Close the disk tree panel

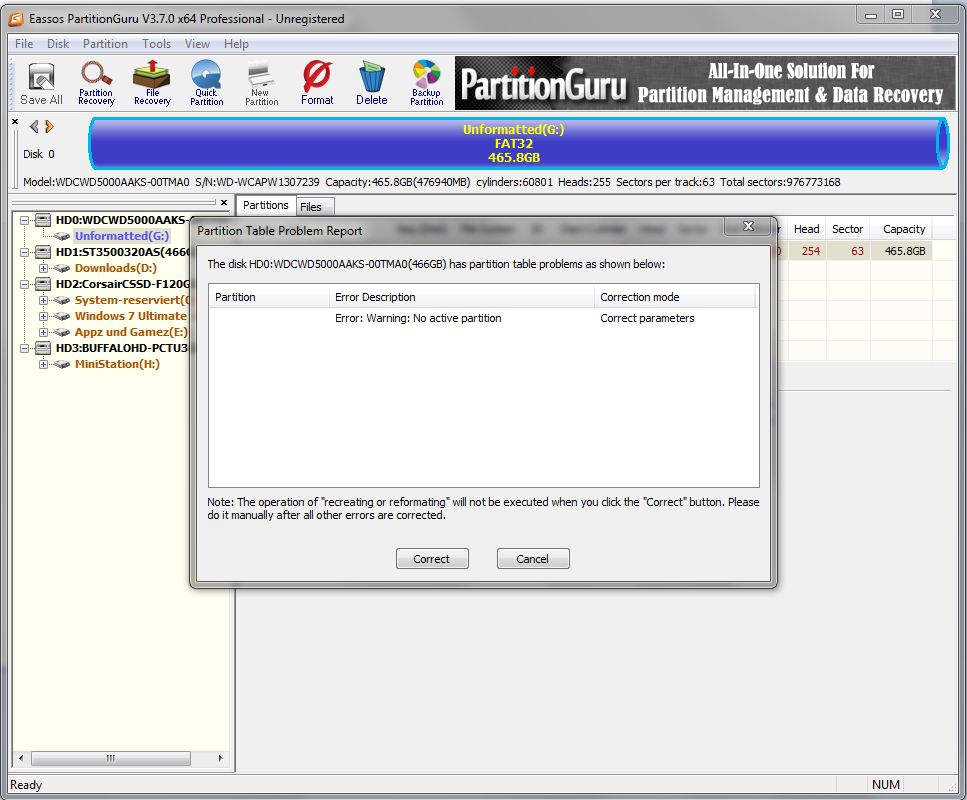click(224, 202)
